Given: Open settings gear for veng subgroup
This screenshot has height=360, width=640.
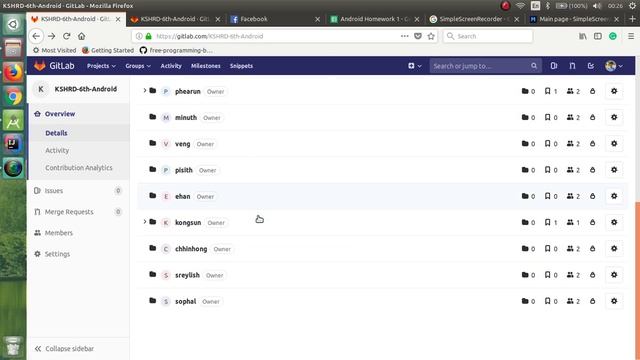Looking at the screenshot, I should (x=614, y=144).
